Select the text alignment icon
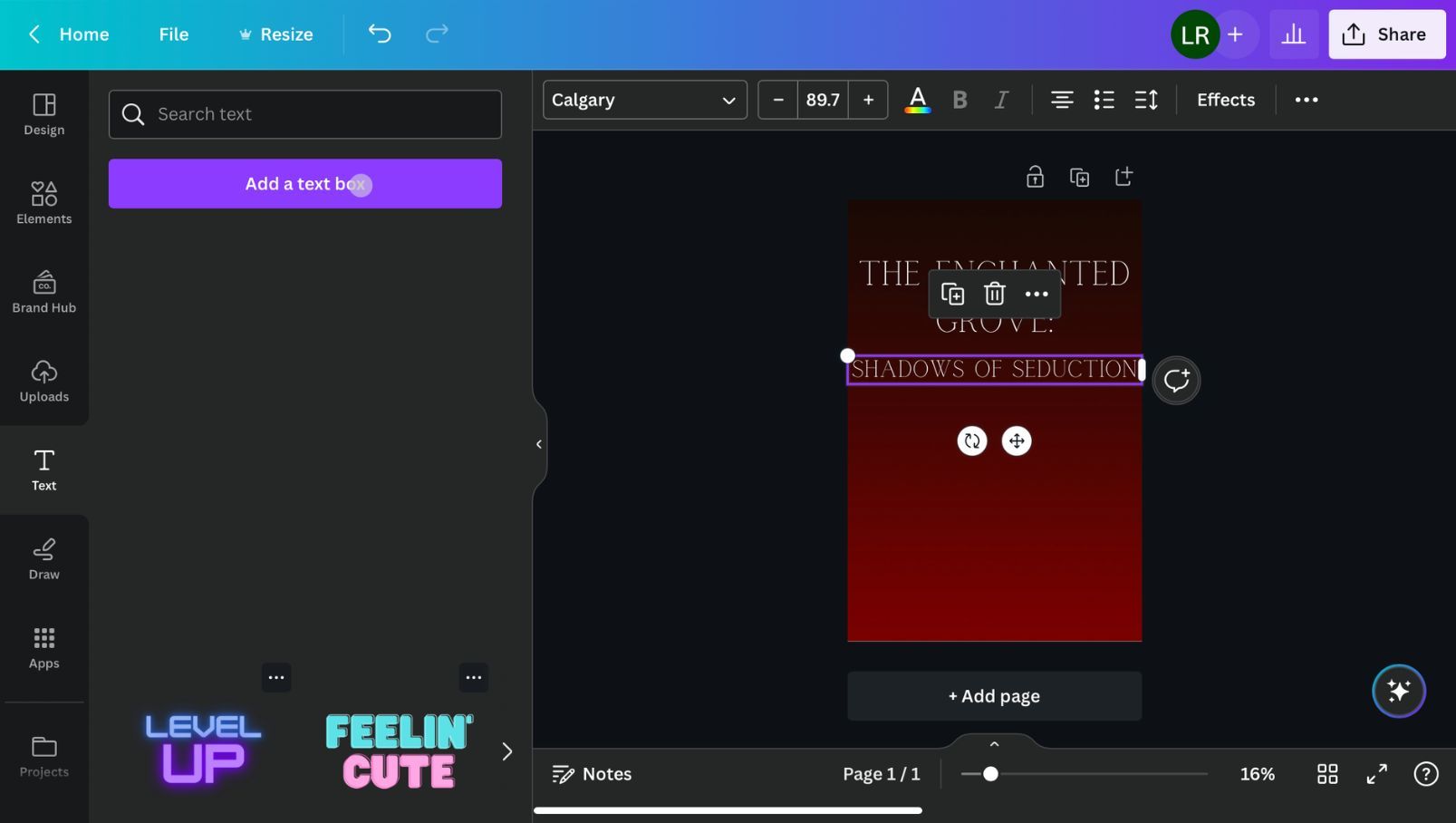 1061,100
